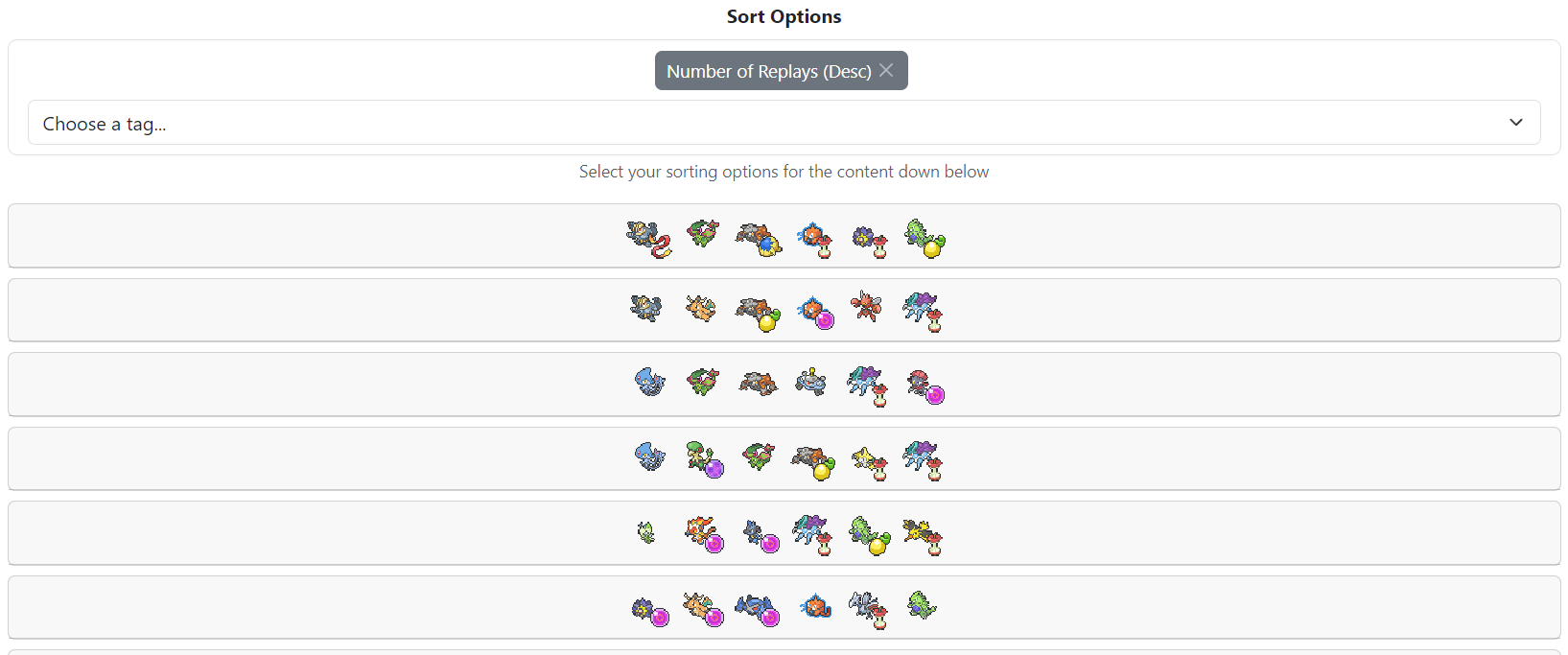Select Machamp with red scarf in first team
Viewport: 1568px width, 655px height.
648,238
